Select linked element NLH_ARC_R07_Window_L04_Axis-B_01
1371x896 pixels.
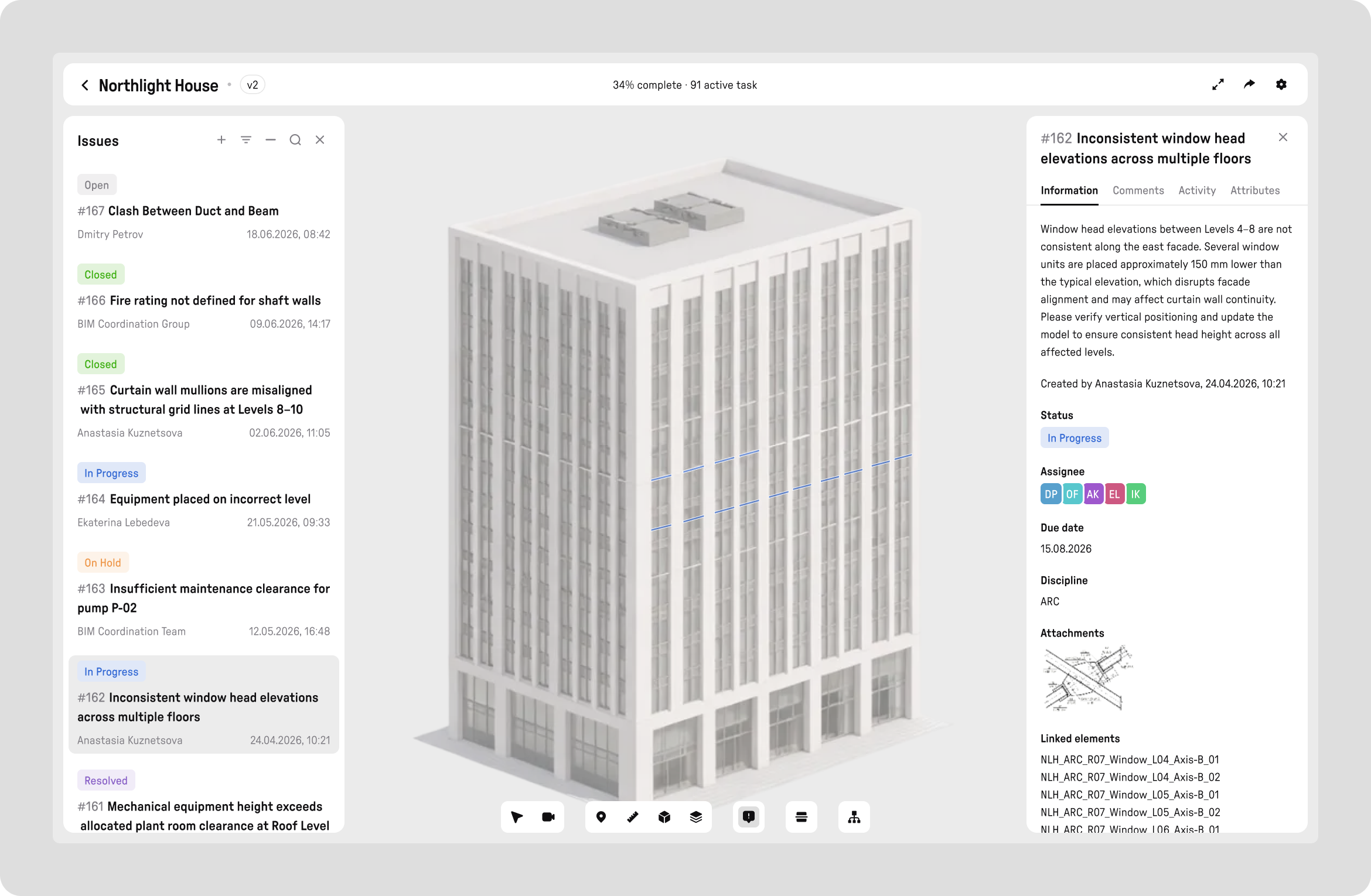click(x=1130, y=760)
